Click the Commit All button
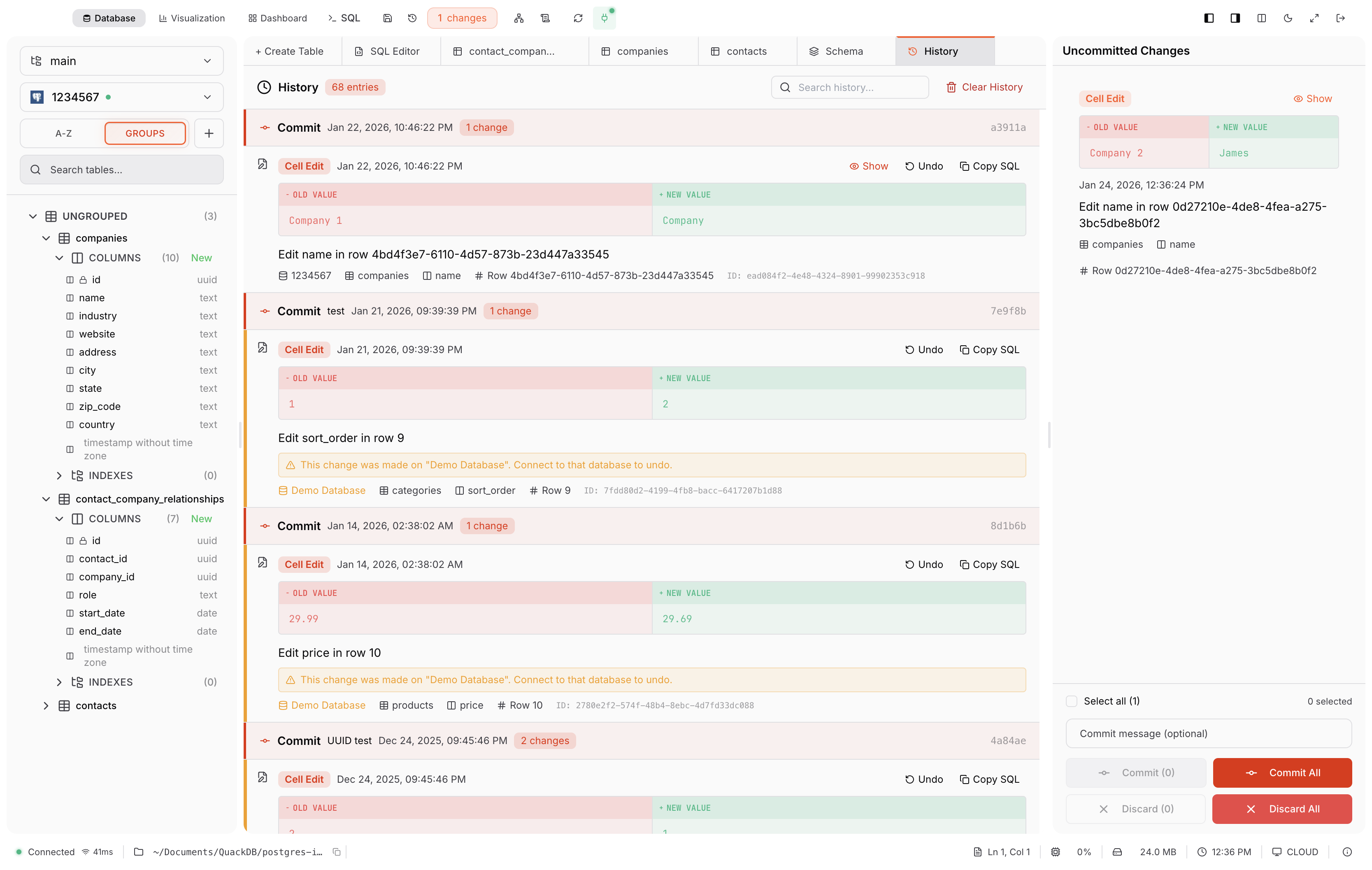Viewport: 1372px width, 870px height. pyautogui.click(x=1282, y=773)
